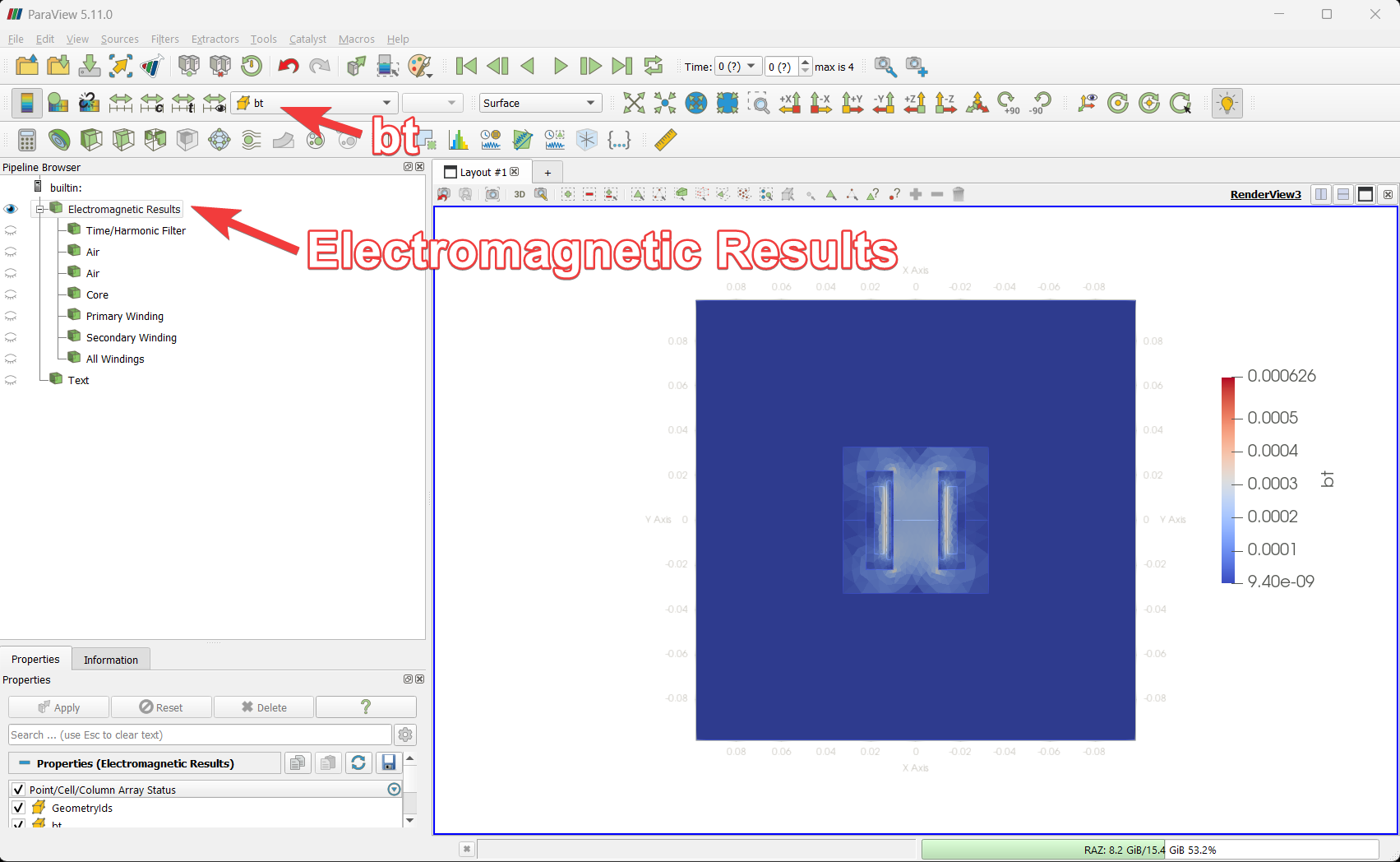The width and height of the screenshot is (1400, 862).
Task: Open the Extractors menu
Action: 215,39
